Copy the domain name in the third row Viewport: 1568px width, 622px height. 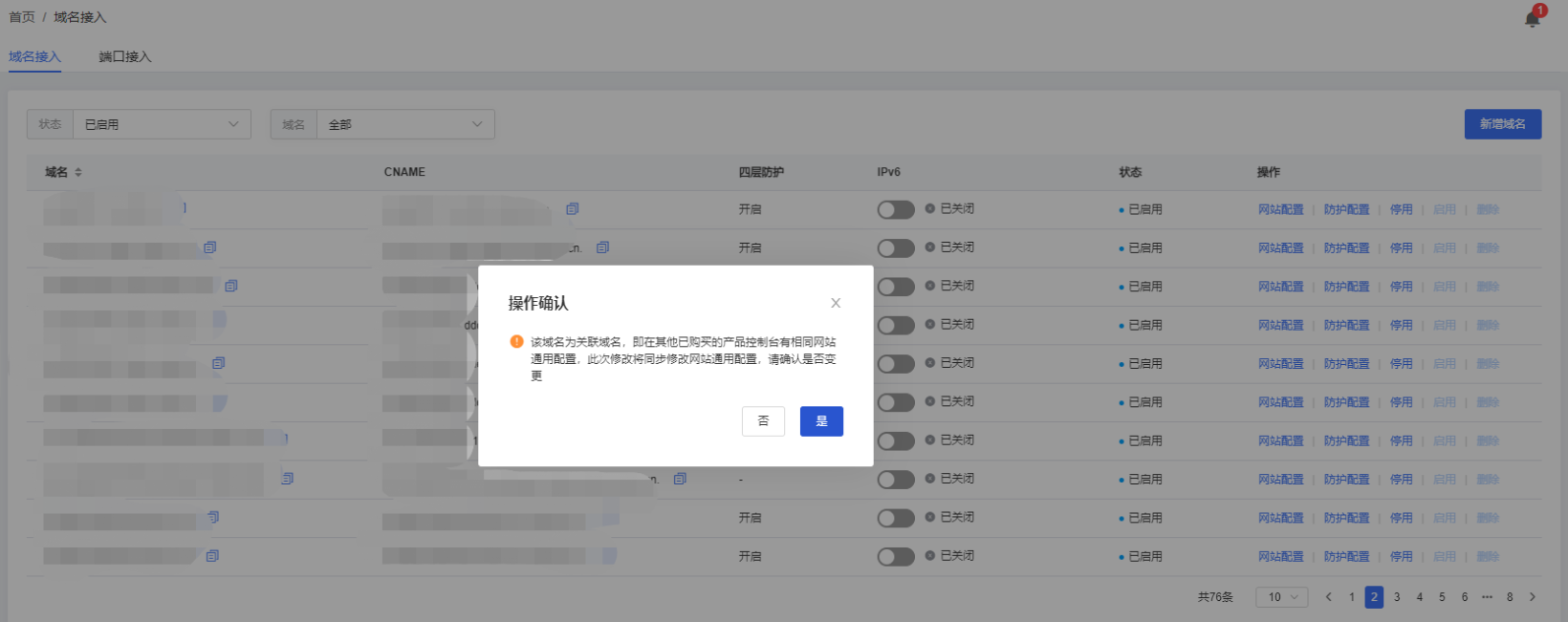[231, 286]
